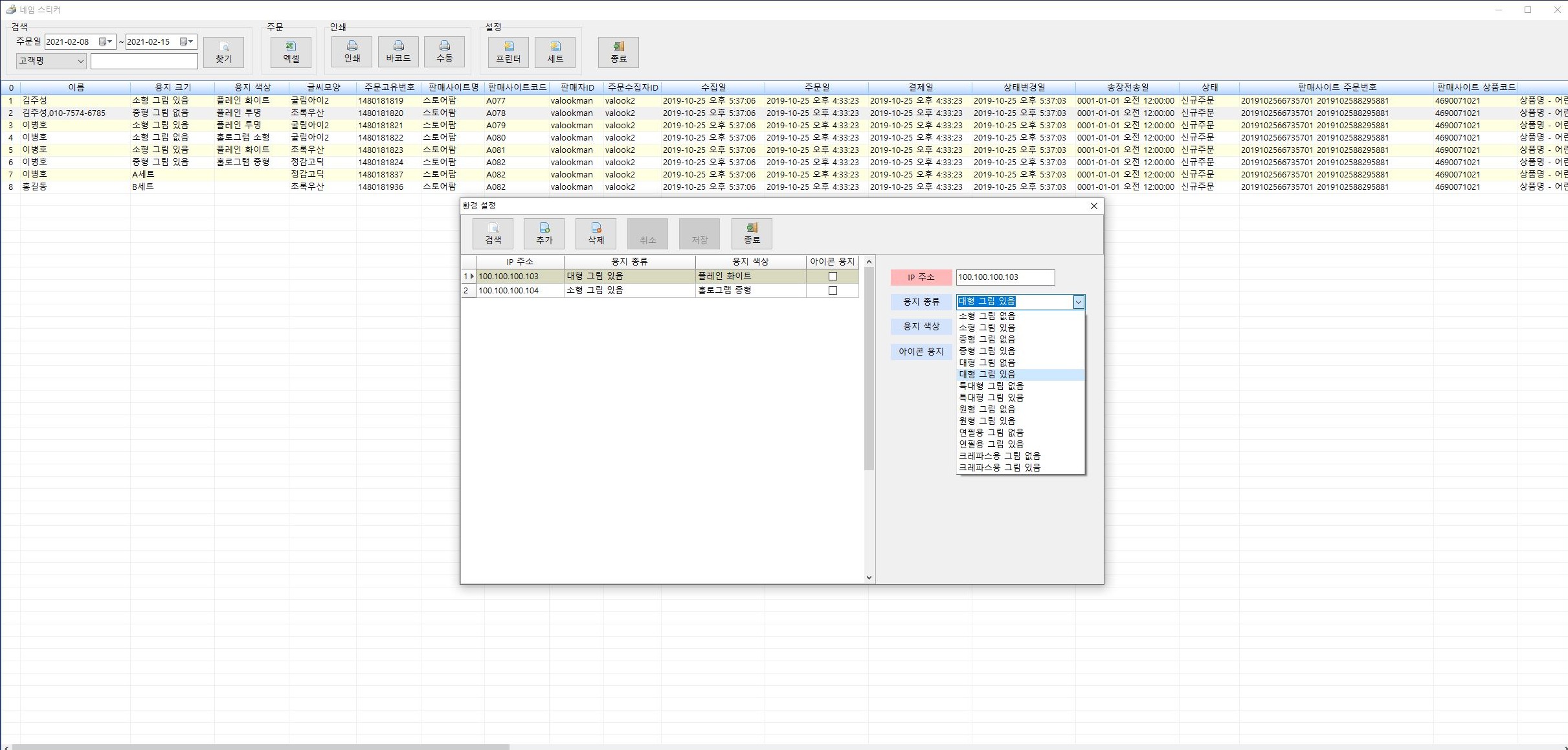This screenshot has width=1568, height=750.
Task: Click the settings grid vertical scrollbar
Action: click(x=869, y=369)
